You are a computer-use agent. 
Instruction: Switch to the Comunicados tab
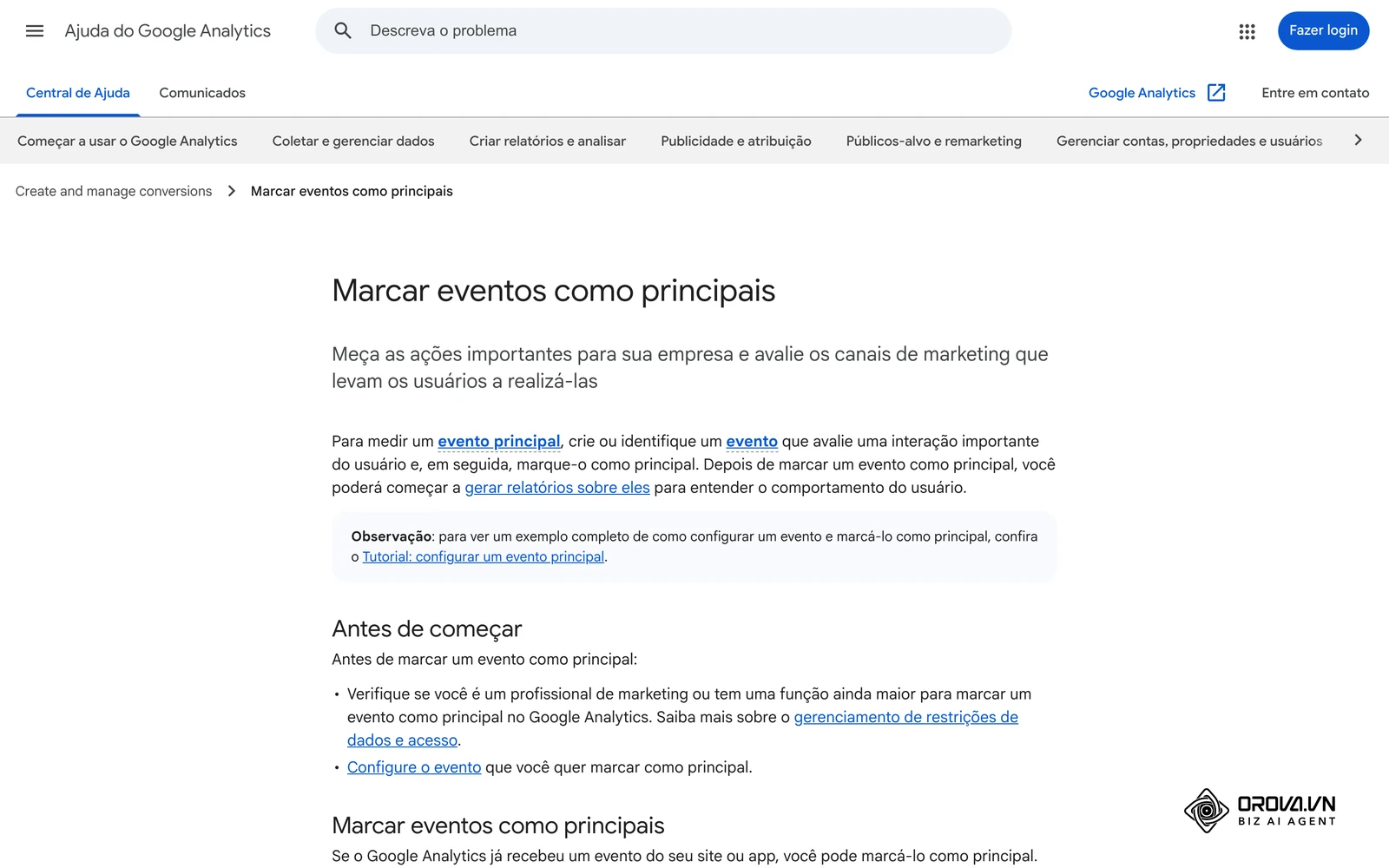click(x=202, y=93)
